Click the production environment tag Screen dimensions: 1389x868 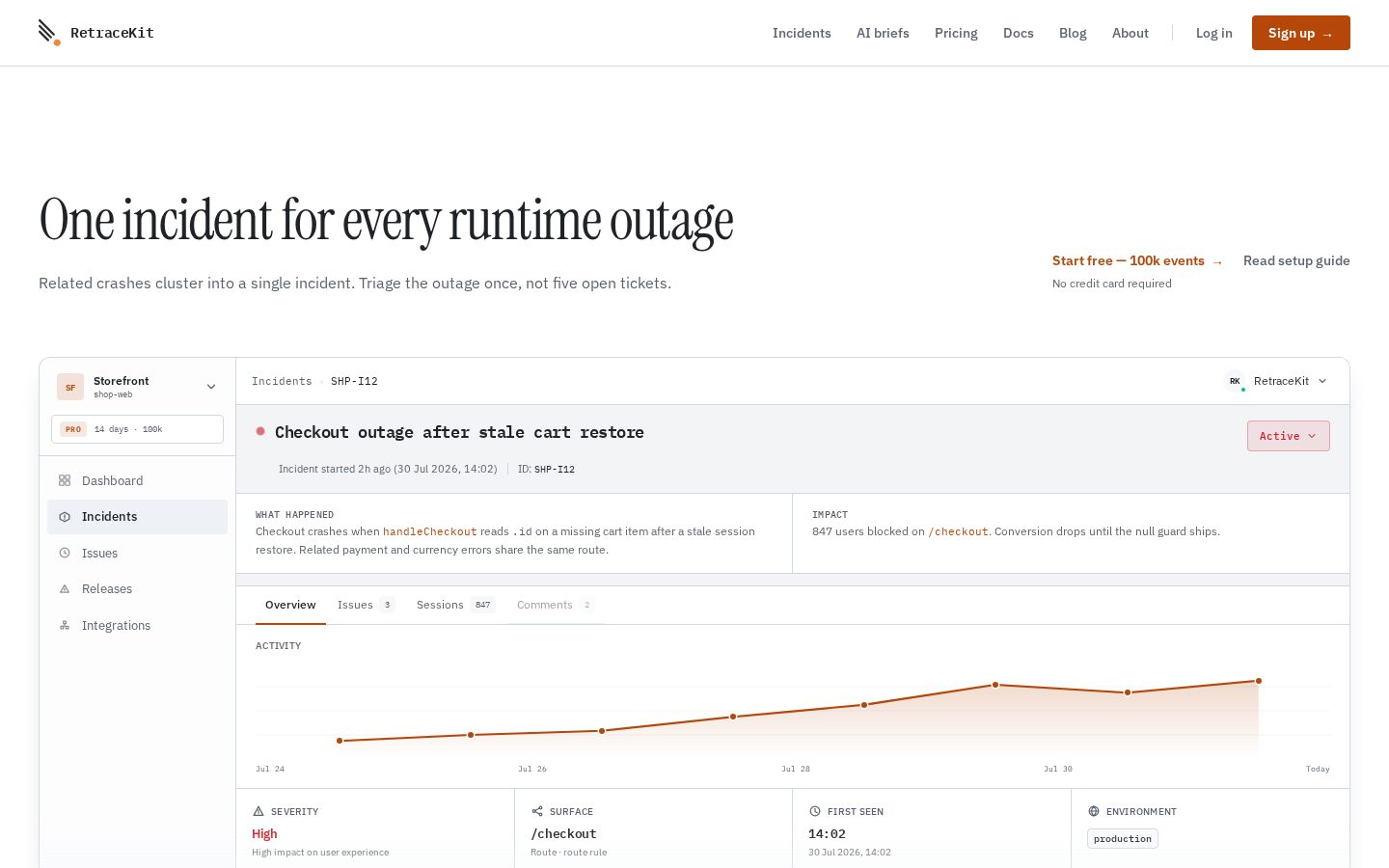click(x=1123, y=839)
